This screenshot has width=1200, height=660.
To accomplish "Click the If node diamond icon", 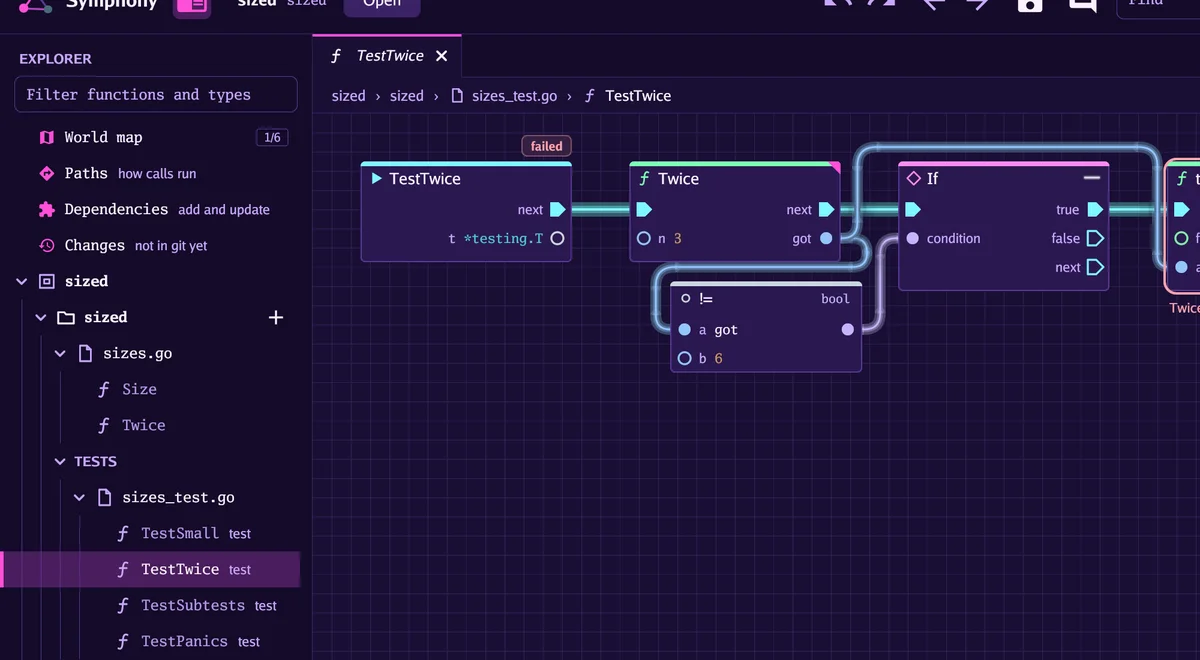I will coord(913,179).
